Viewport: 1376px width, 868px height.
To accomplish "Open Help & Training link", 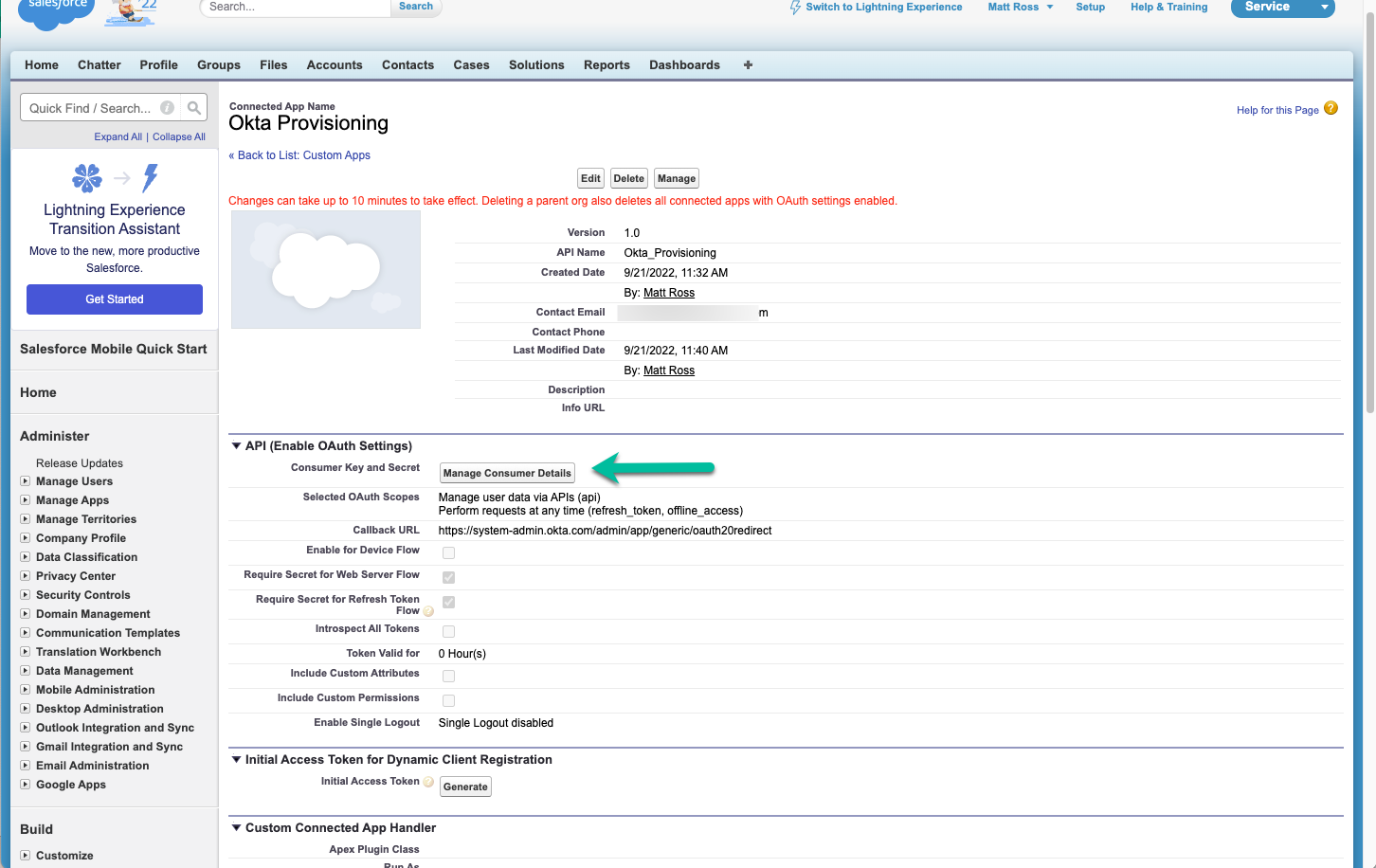I will [1168, 7].
